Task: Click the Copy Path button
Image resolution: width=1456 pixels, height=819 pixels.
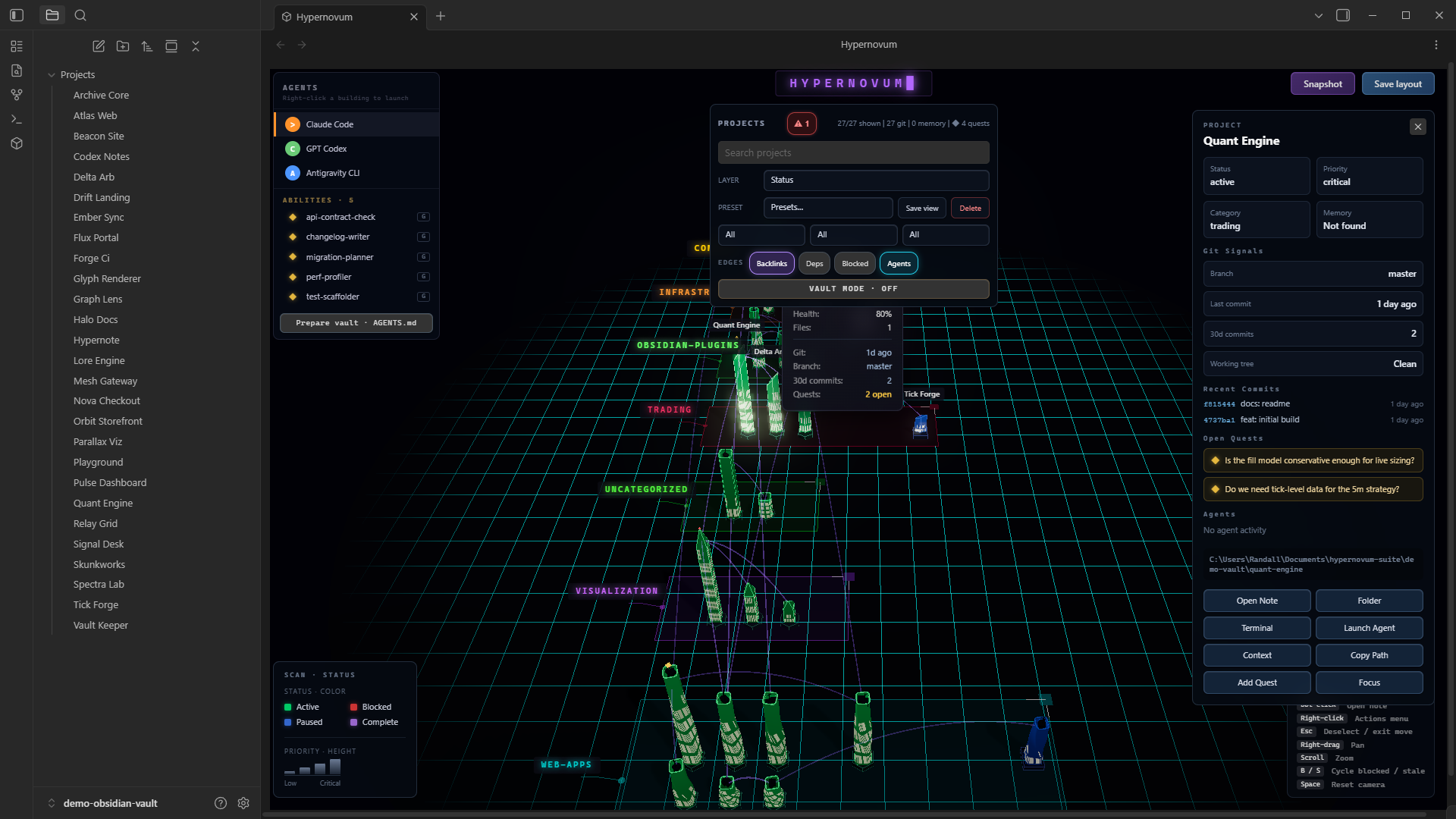Action: 1370,655
